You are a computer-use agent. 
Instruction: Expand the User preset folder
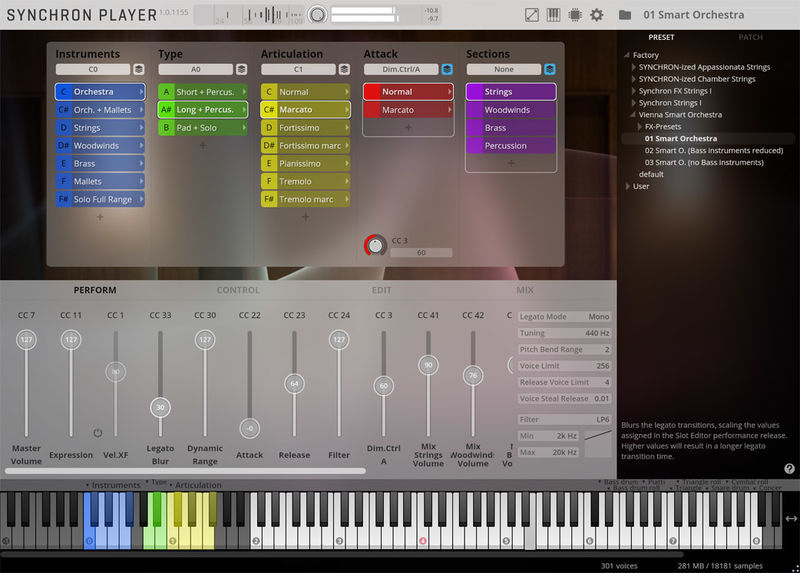(x=628, y=186)
